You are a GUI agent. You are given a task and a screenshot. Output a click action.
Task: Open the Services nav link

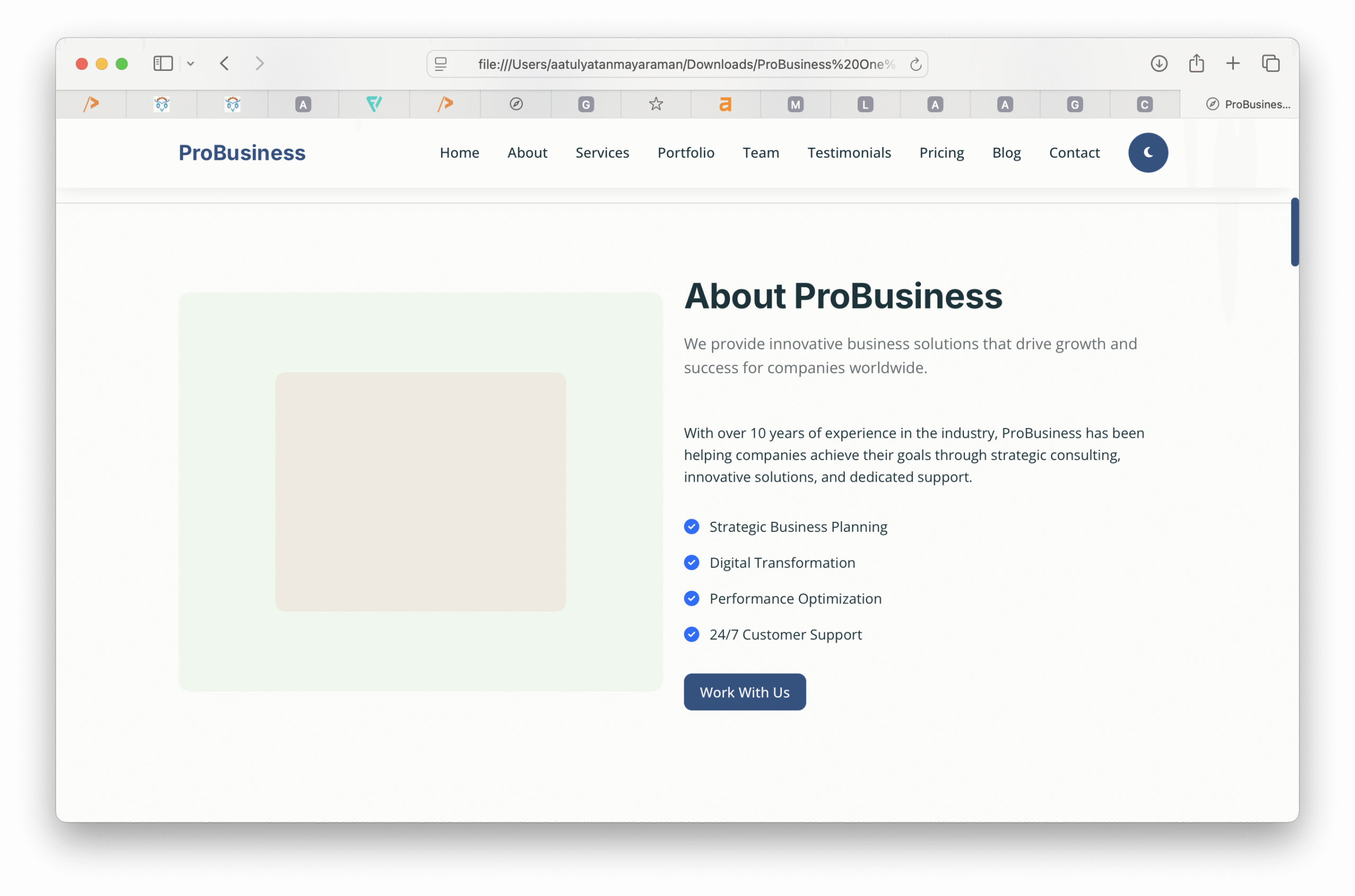tap(602, 152)
